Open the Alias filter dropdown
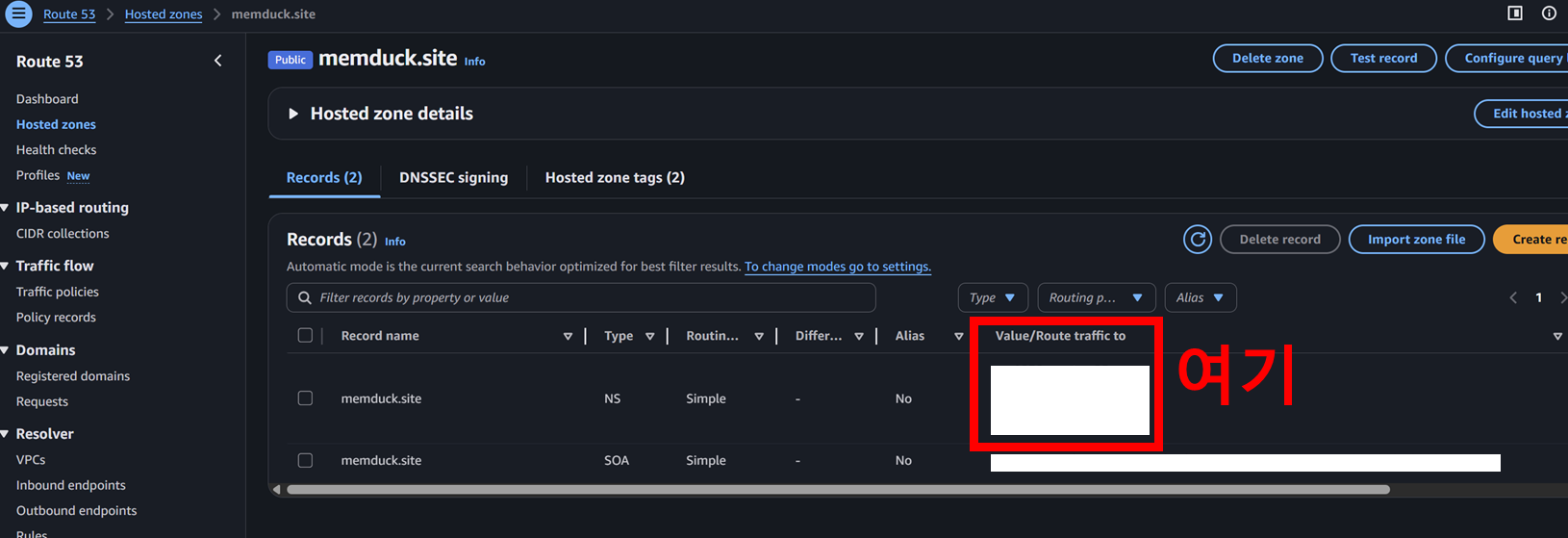Image resolution: width=1568 pixels, height=538 pixels. coord(1201,297)
